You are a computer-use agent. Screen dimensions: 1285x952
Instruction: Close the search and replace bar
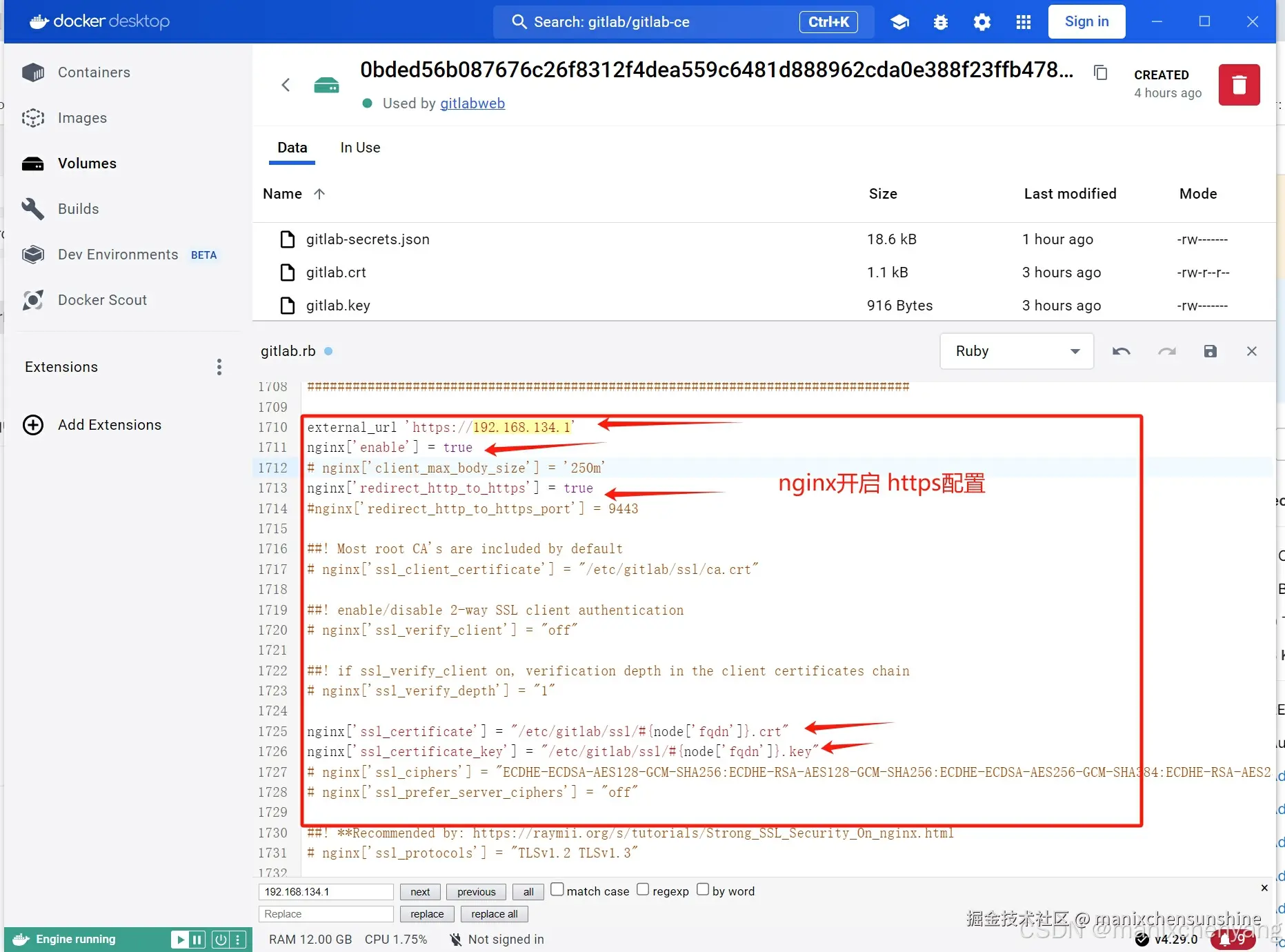pos(1264,888)
